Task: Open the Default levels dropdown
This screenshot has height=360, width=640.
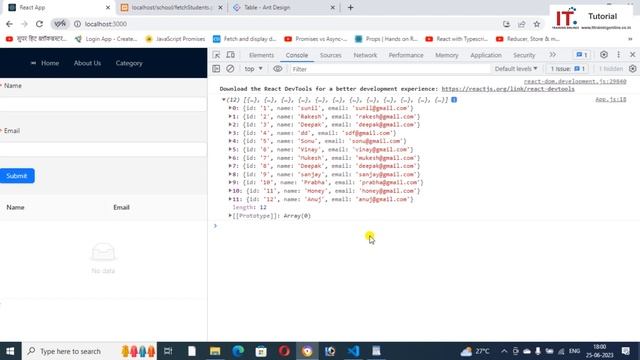Action: coord(516,69)
